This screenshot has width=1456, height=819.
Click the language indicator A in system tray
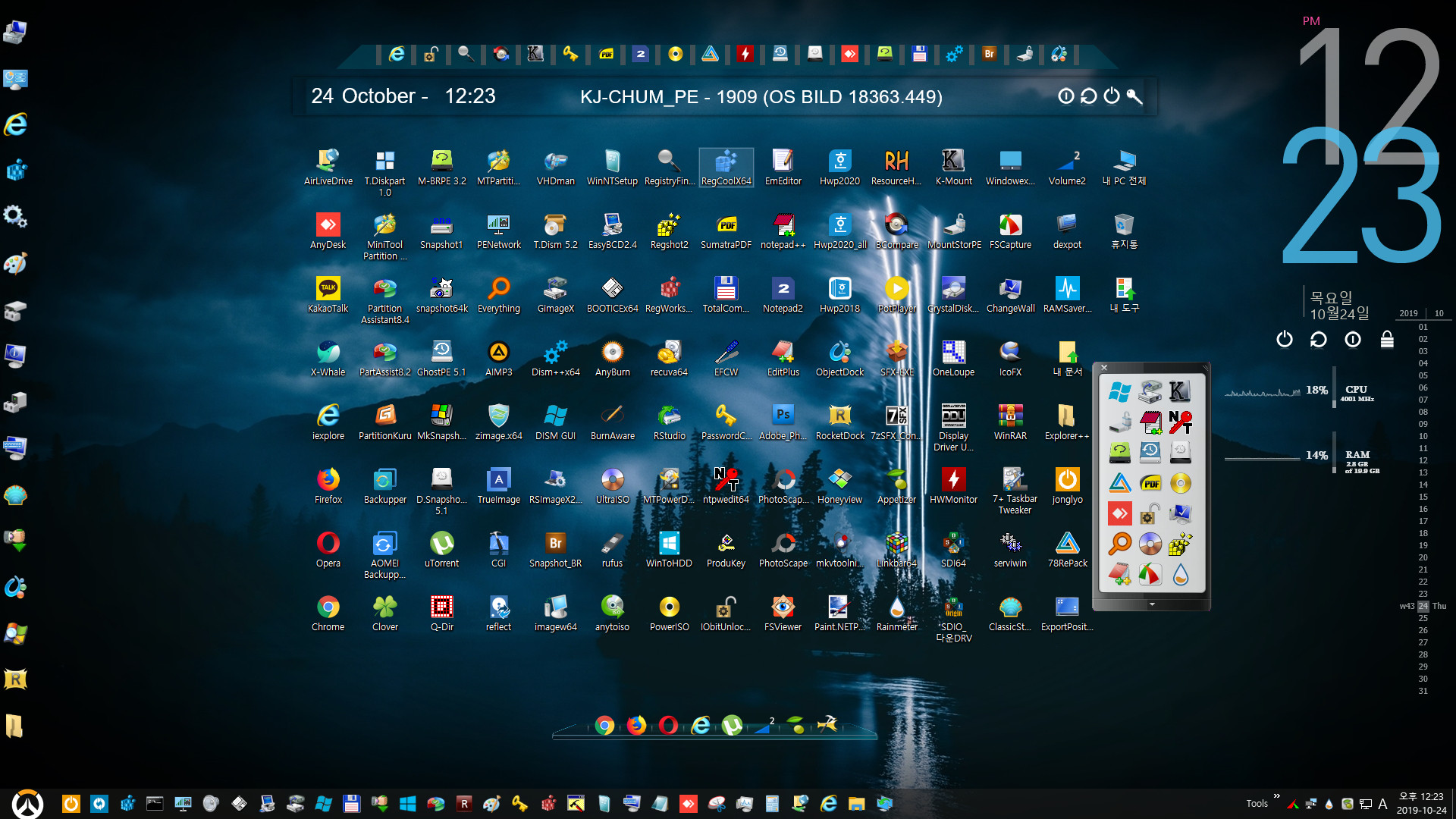(x=1382, y=805)
